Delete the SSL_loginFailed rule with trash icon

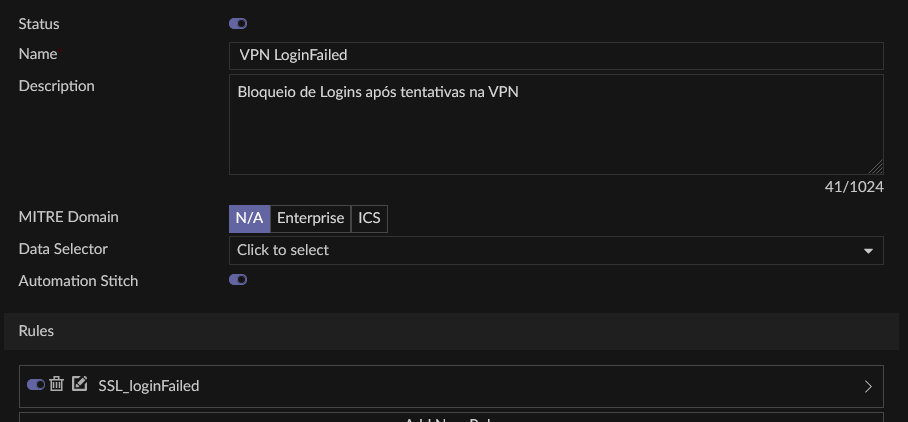click(x=57, y=384)
